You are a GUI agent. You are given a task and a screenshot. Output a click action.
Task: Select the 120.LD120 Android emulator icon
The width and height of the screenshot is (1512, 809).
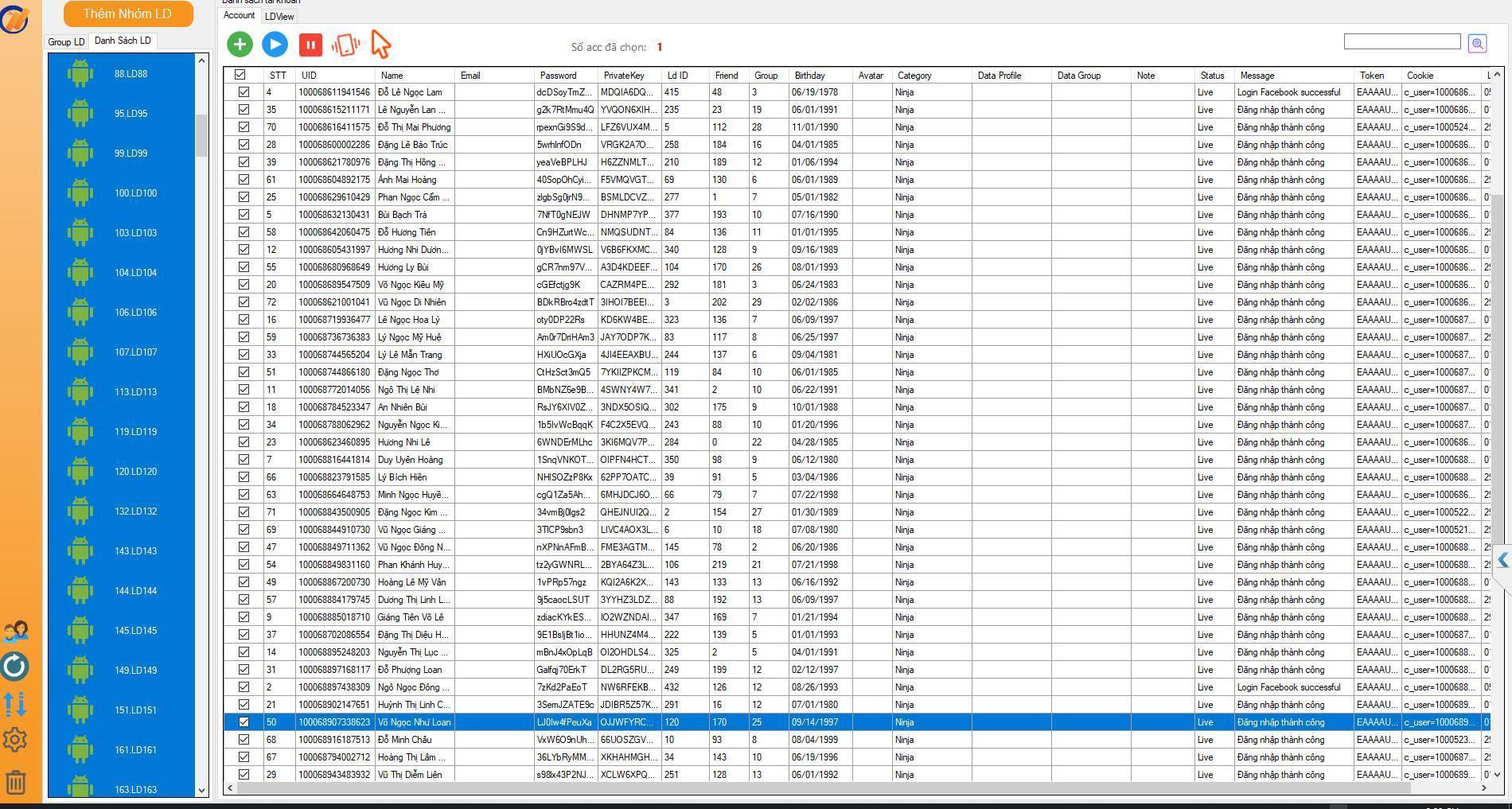80,471
